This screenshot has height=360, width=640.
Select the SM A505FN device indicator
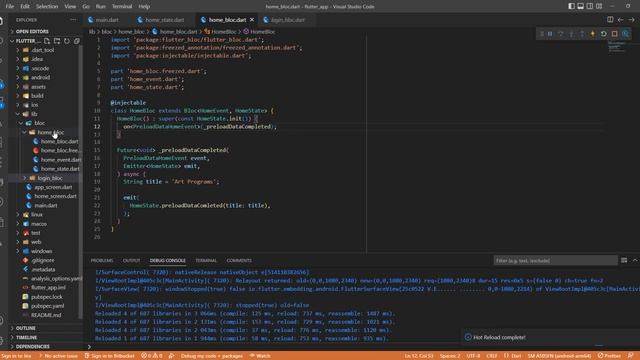[559, 356]
